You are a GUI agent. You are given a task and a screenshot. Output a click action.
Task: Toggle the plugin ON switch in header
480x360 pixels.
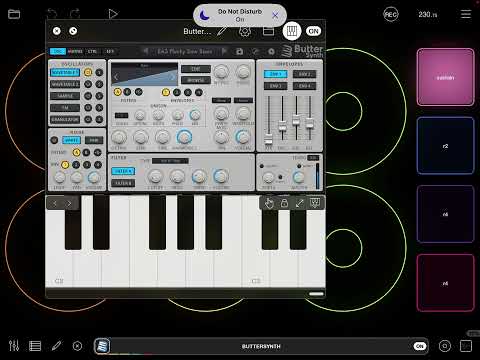[313, 31]
